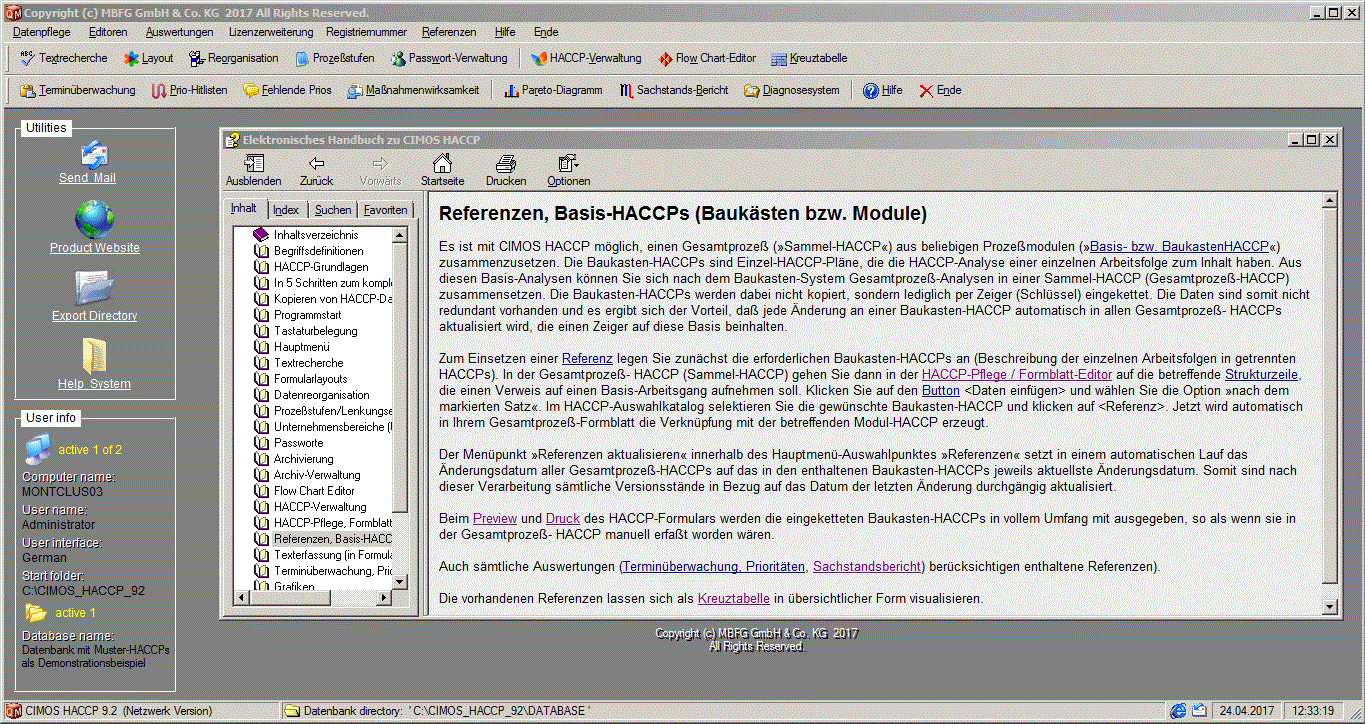Click the Druck link in the article
This screenshot has height=724, width=1365.
[563, 518]
